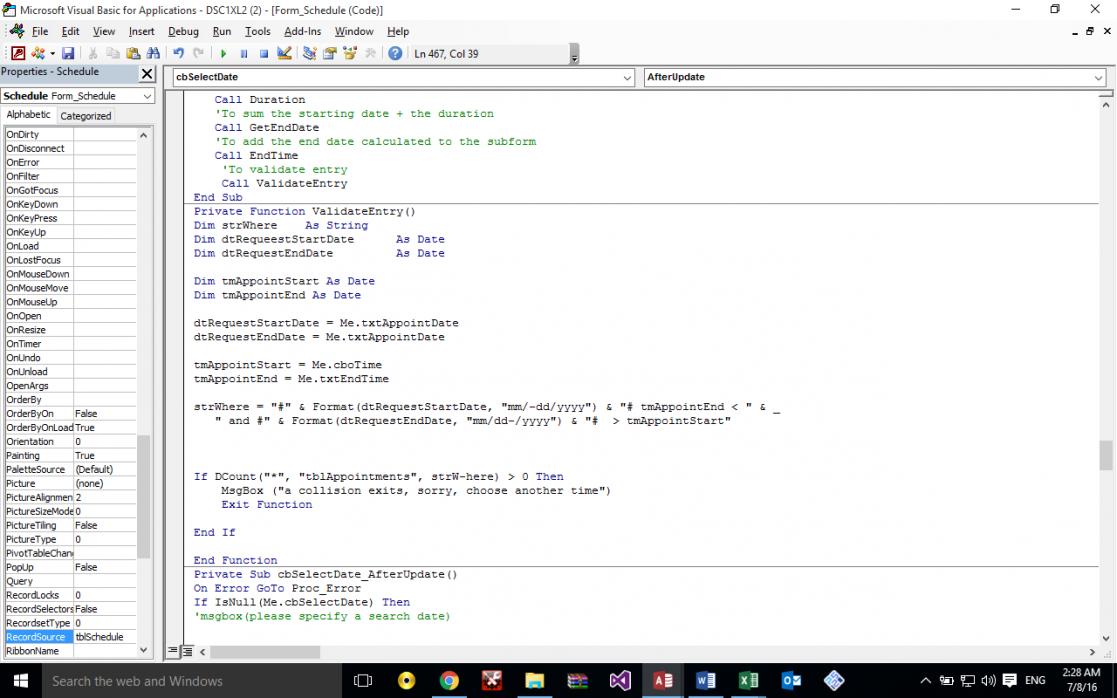Open the Schedule Form_Schedule object dropdown
Viewport: 1117px width, 698px height.
tap(147, 96)
